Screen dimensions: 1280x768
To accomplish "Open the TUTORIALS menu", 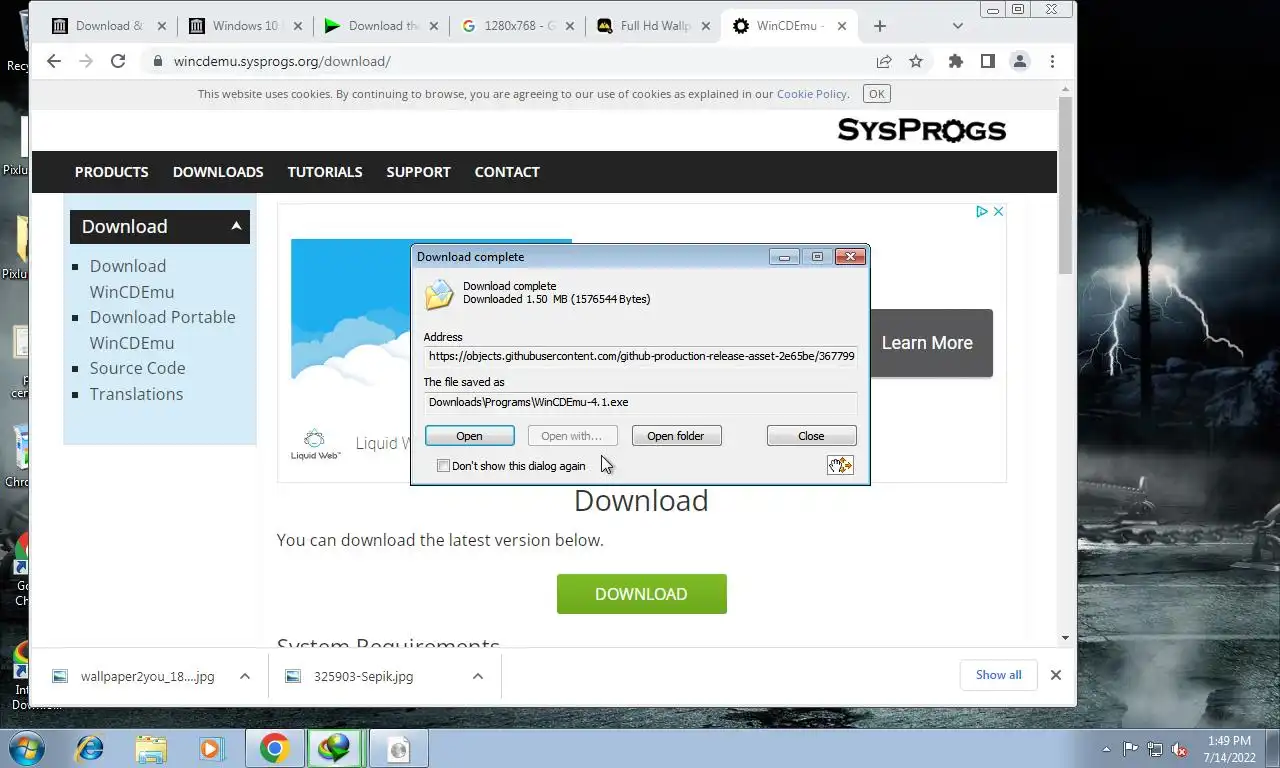I will click(x=325, y=172).
